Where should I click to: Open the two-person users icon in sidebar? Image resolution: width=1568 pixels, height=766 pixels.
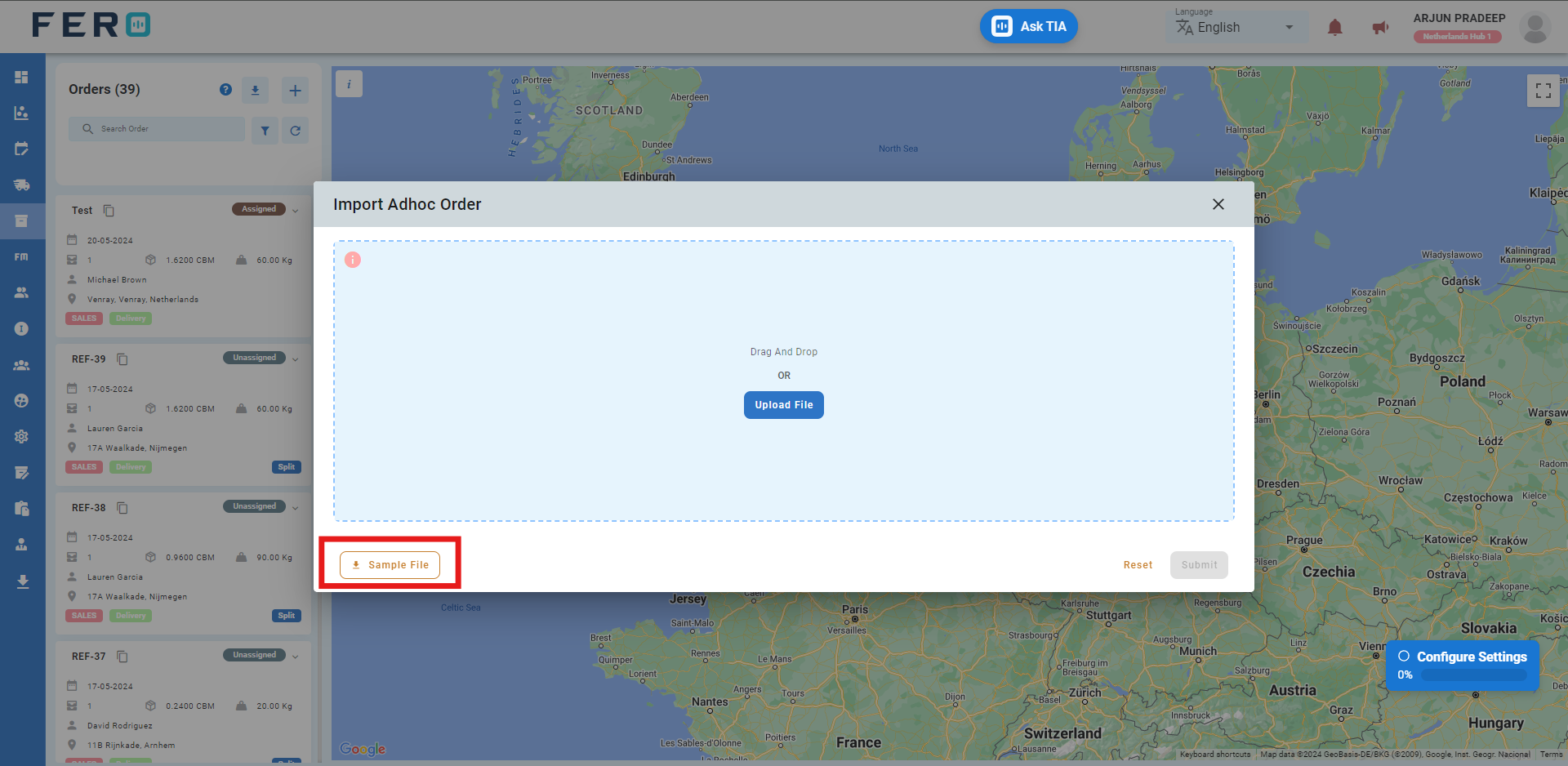click(x=22, y=292)
